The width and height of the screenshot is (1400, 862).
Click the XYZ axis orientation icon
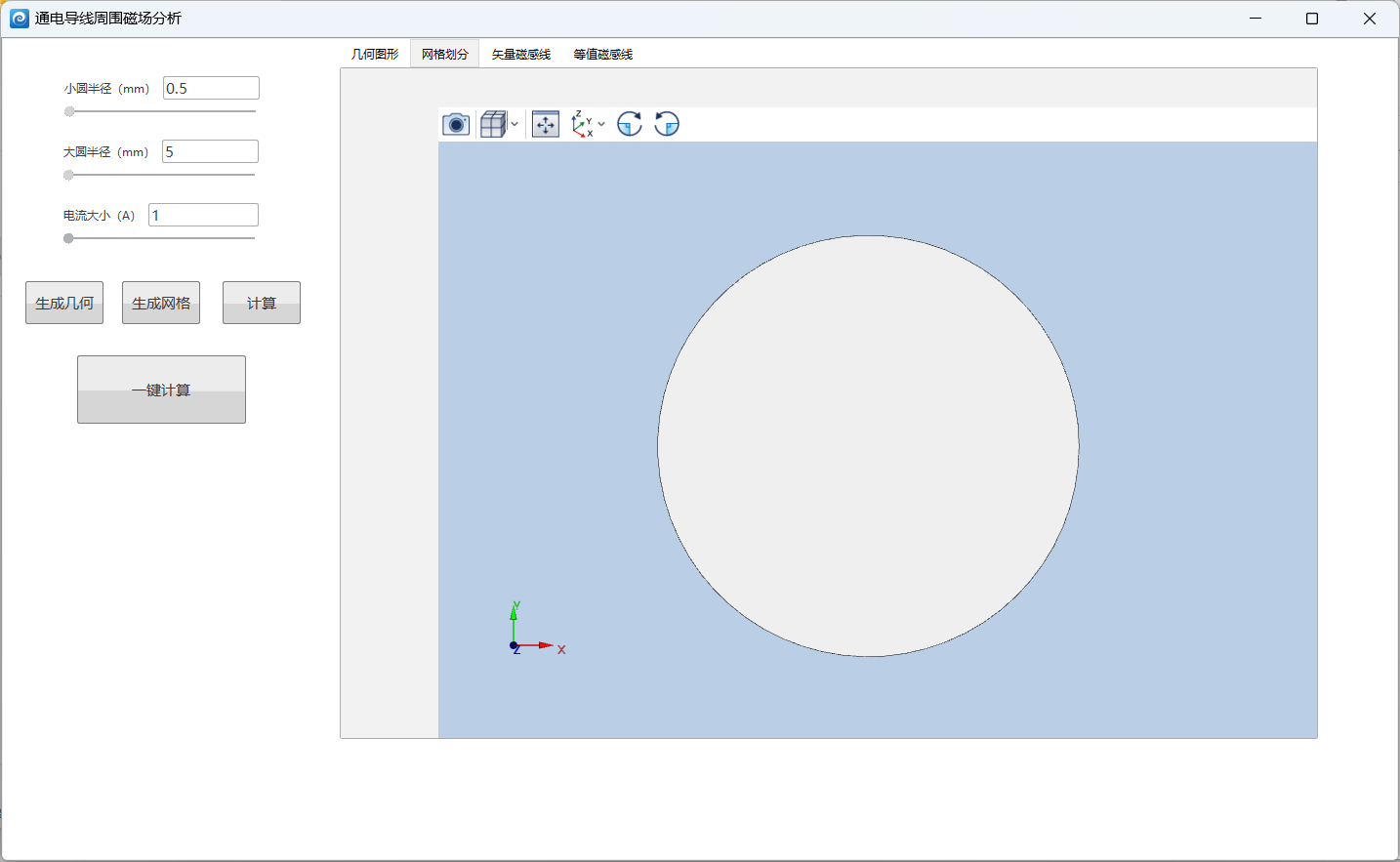point(582,124)
